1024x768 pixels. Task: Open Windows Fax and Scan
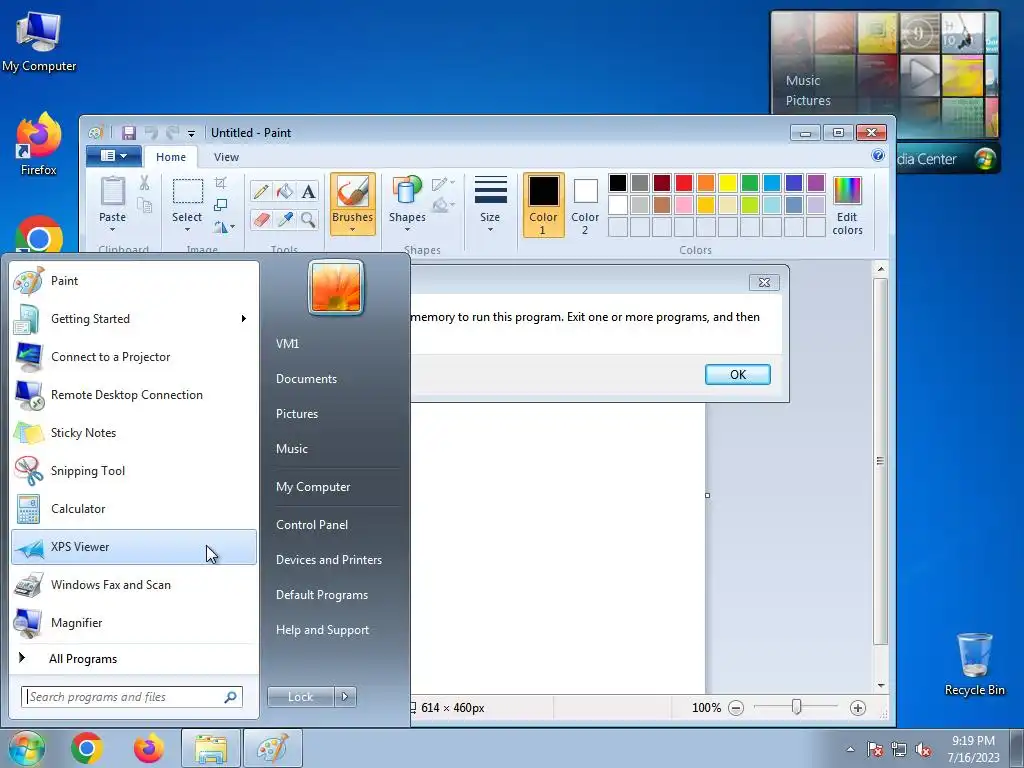click(134, 585)
